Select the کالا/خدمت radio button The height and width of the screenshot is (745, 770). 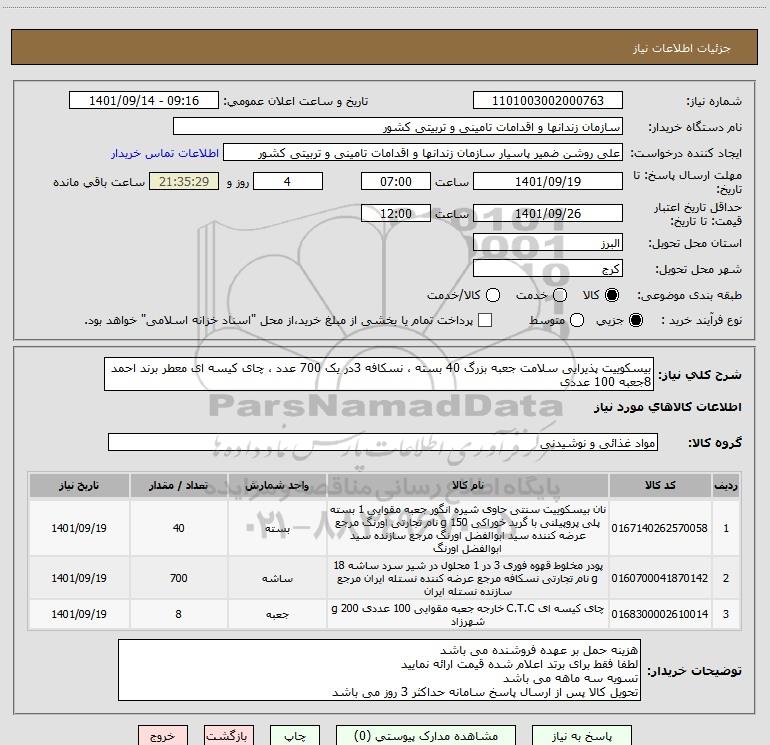coord(493,295)
